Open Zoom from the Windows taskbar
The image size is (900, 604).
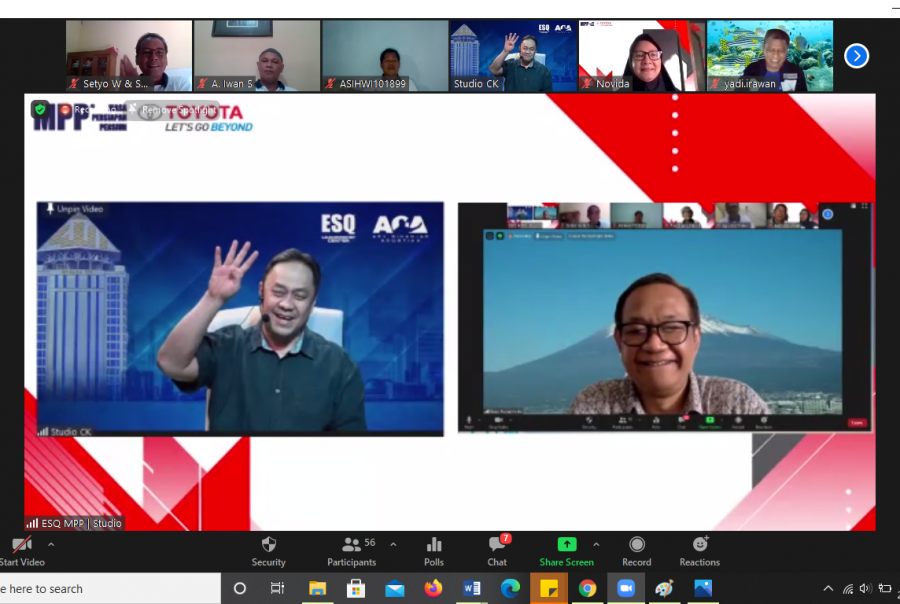coord(626,589)
